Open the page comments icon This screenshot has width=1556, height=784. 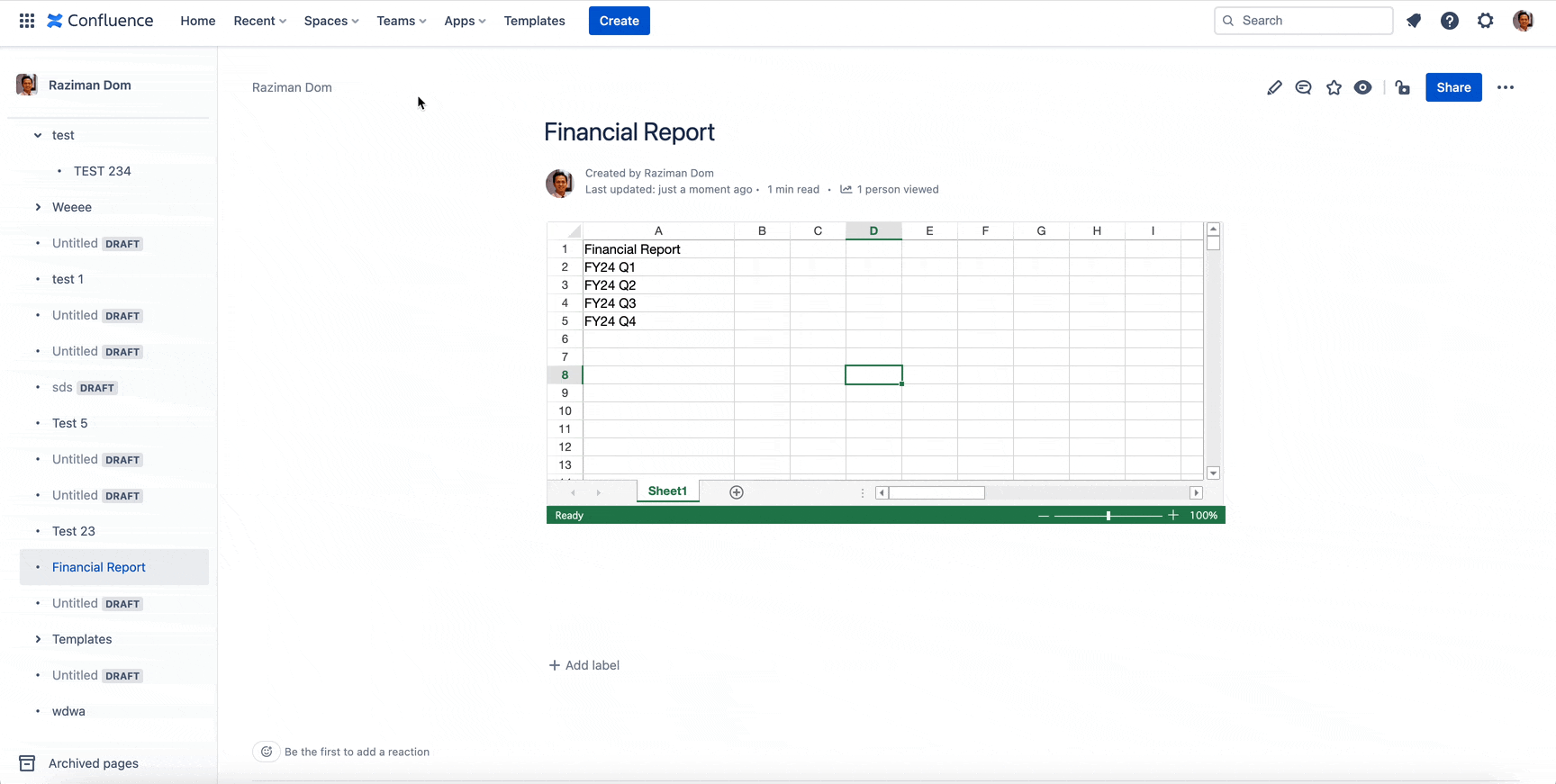coord(1303,87)
